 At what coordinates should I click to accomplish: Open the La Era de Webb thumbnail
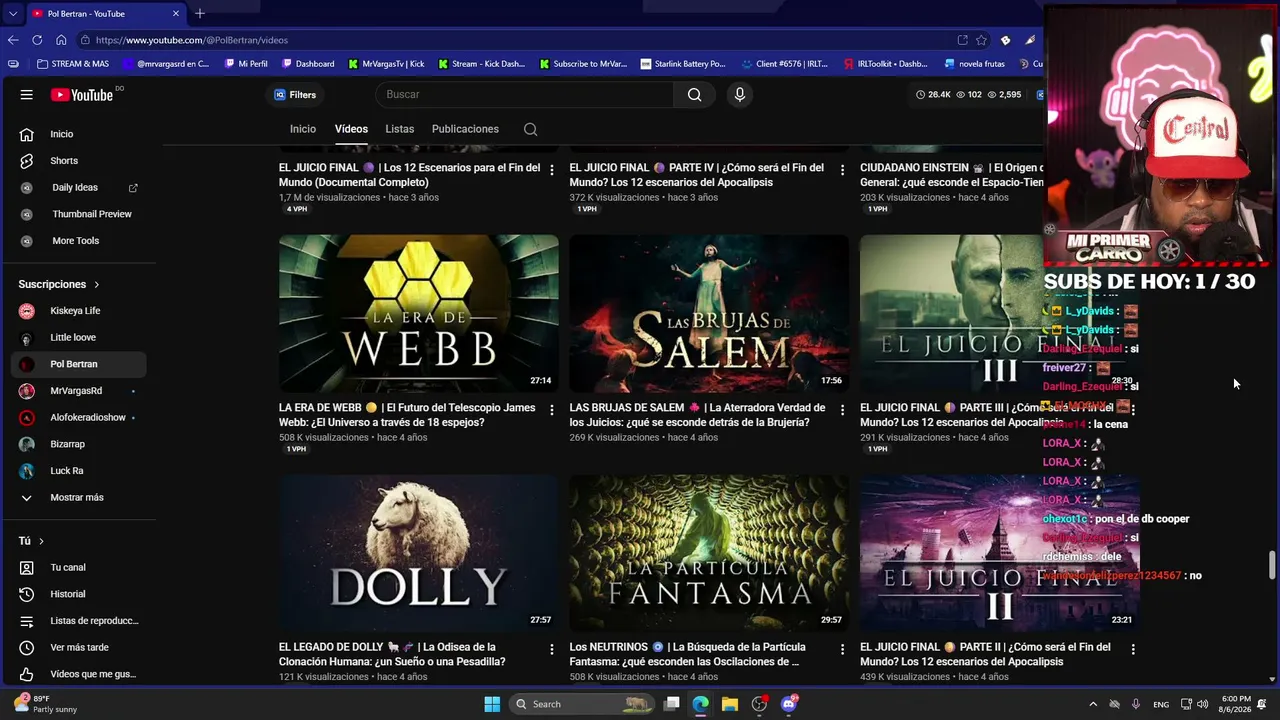pyautogui.click(x=419, y=313)
